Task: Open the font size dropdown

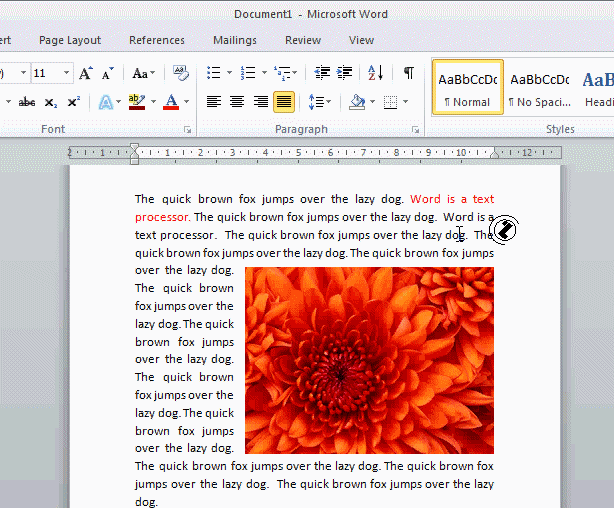Action: (x=67, y=74)
